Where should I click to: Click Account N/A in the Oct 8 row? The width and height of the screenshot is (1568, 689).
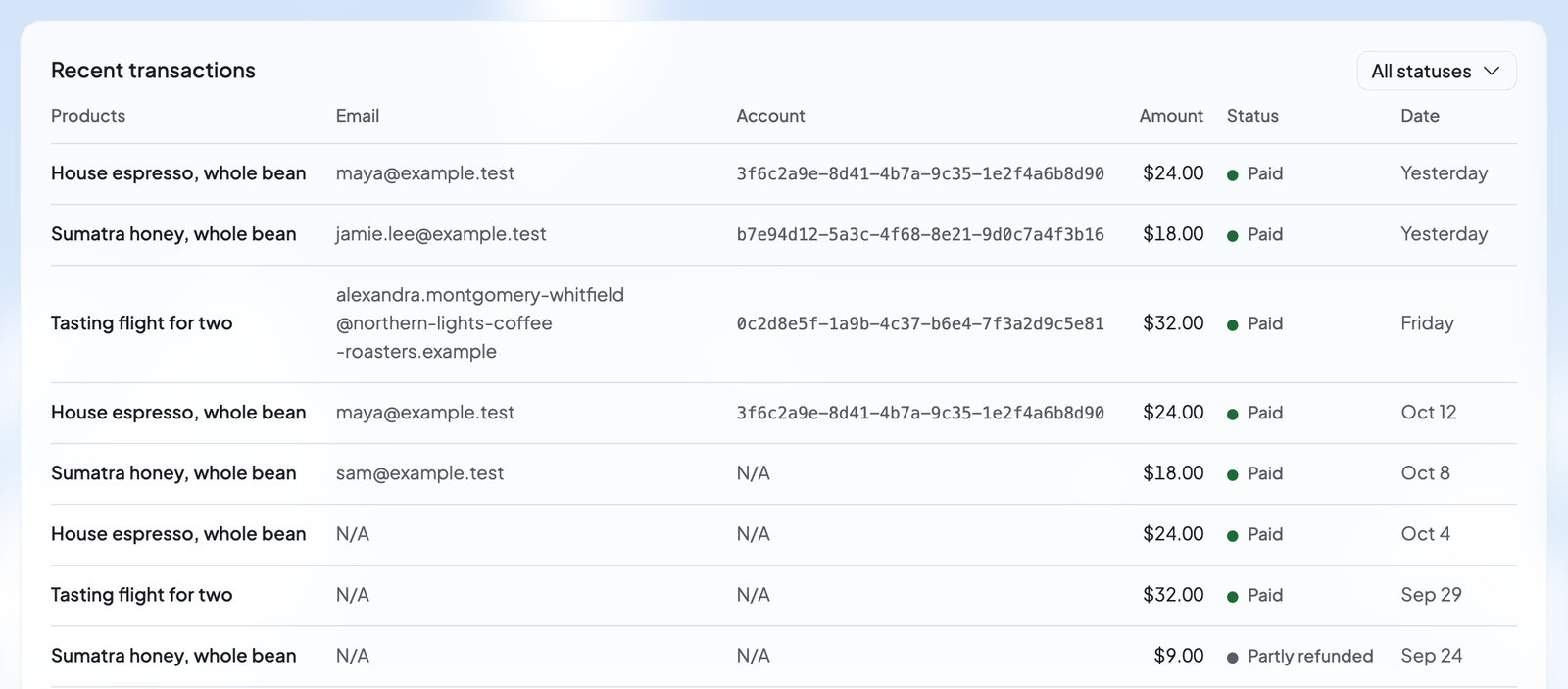[754, 473]
